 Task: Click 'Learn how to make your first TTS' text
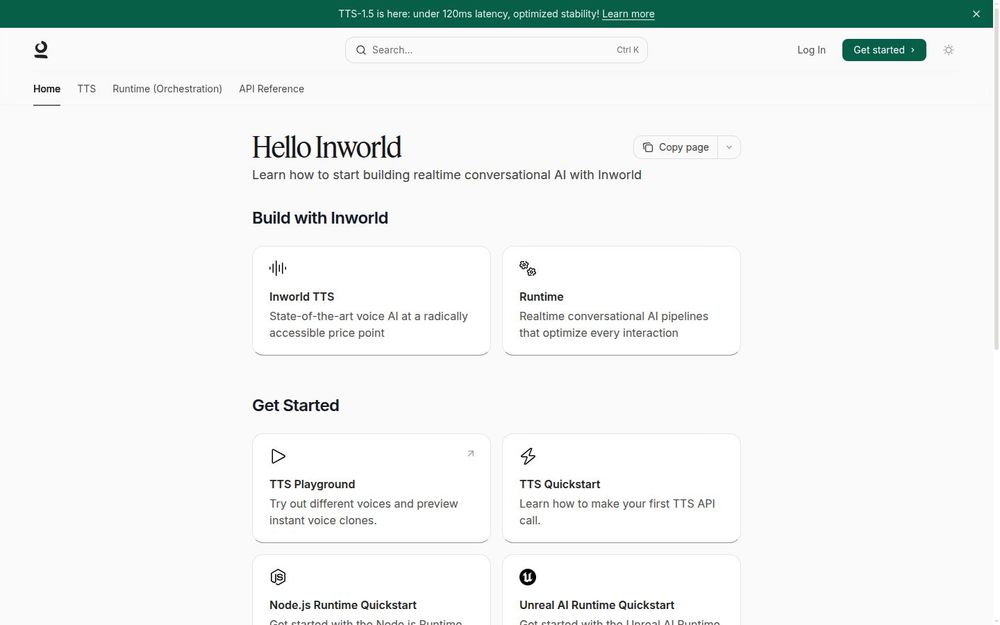click(x=617, y=512)
